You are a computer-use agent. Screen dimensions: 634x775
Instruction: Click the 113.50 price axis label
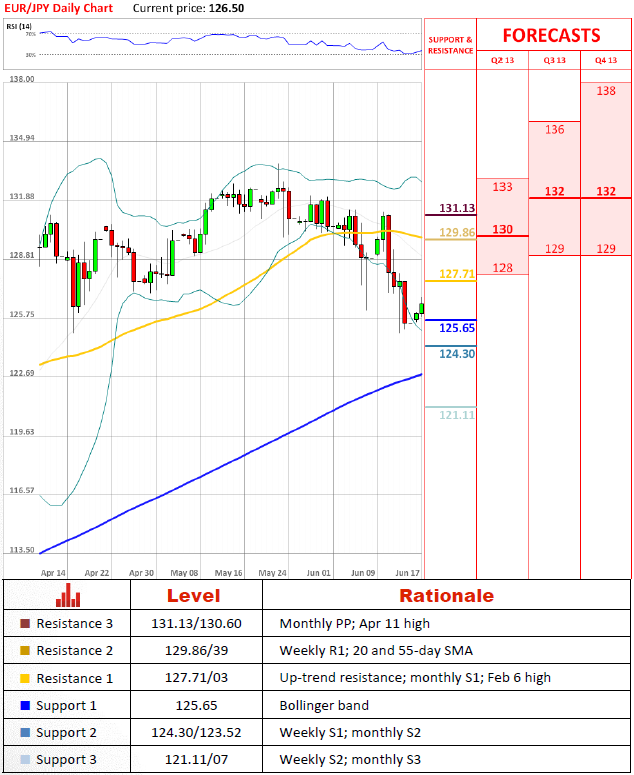(x=22, y=550)
